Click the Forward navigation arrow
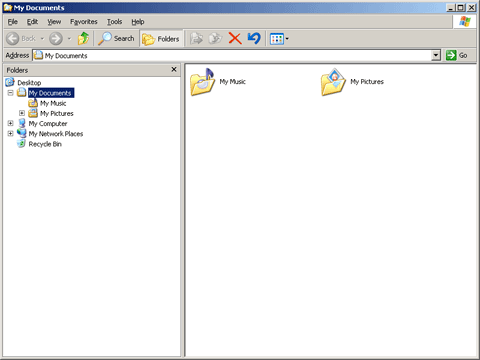This screenshot has width=480, height=360. (56, 39)
